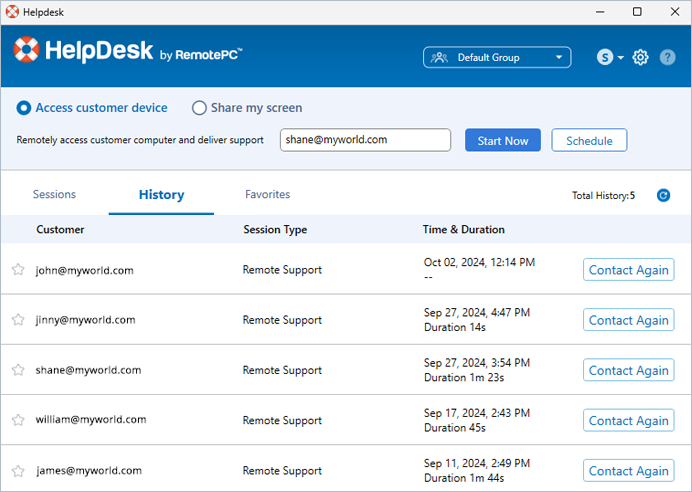
Task: Select Access customer device option
Action: tap(25, 108)
